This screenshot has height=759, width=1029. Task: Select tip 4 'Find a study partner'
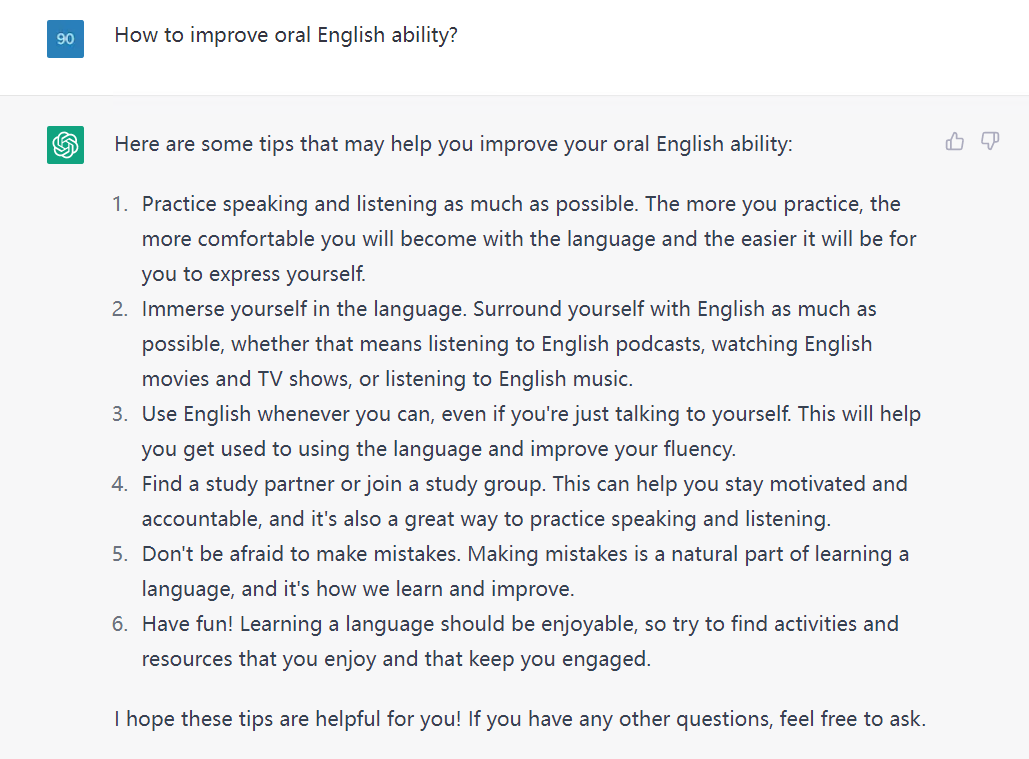point(525,501)
